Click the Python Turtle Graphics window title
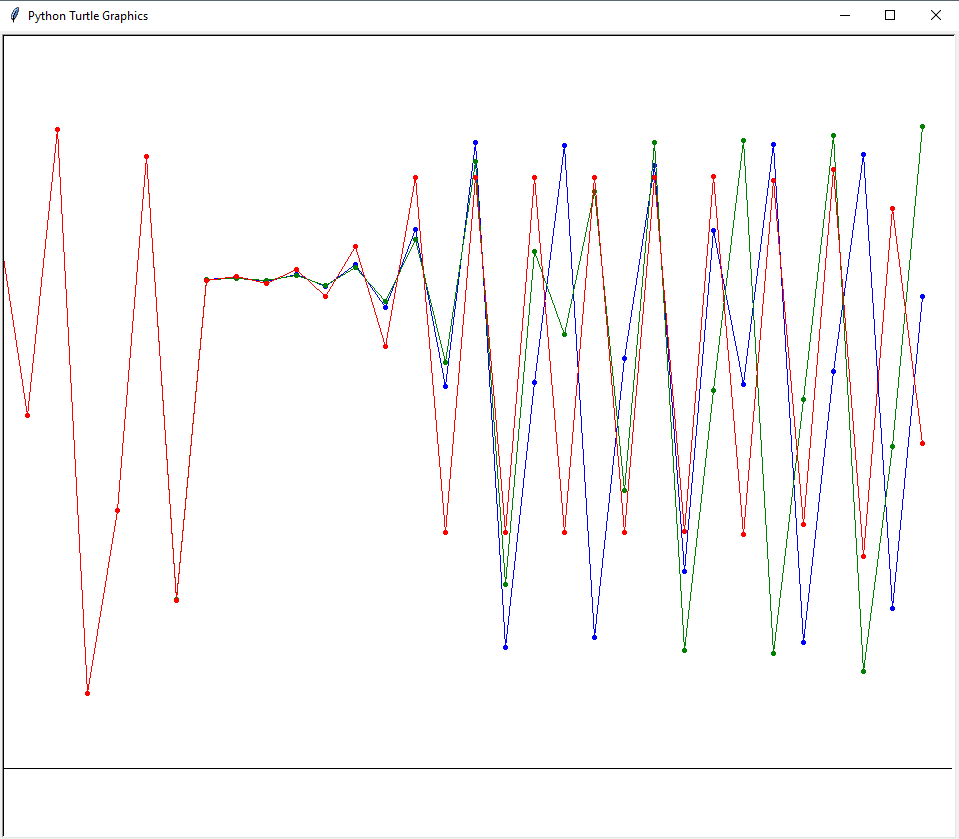This screenshot has height=839, width=959. coord(88,16)
